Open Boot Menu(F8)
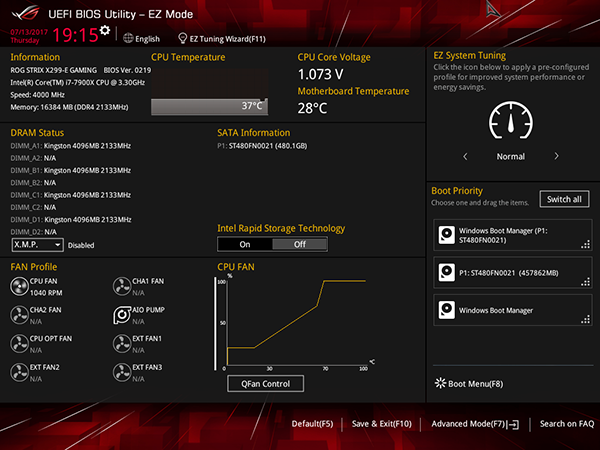This screenshot has width=600, height=450. pos(469,383)
